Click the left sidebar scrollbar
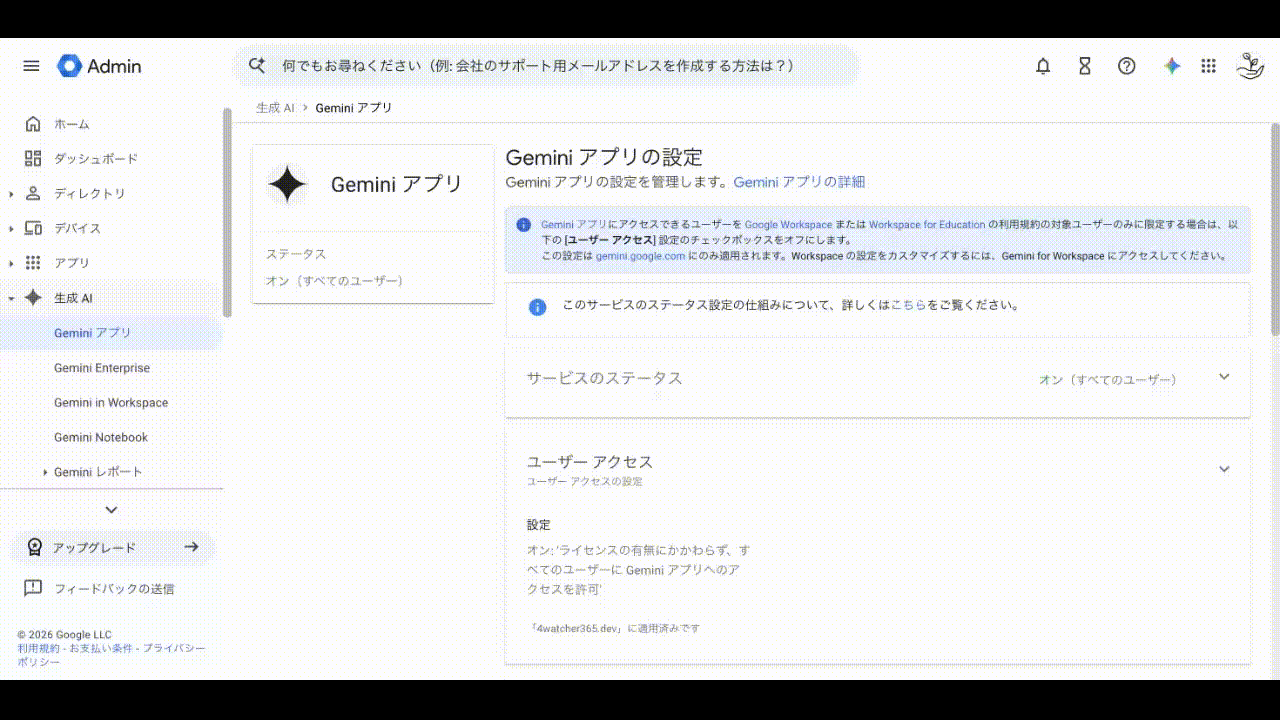Viewport: 1280px width, 720px height. click(x=227, y=213)
